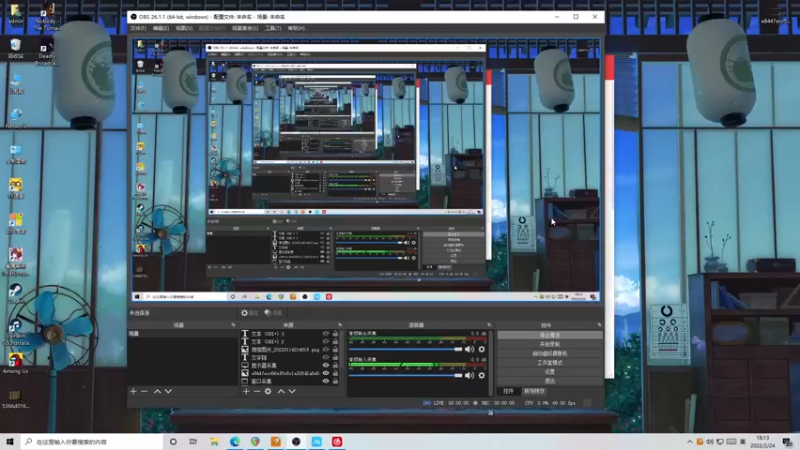Click the 开始录制 start recording button
The image size is (800, 450).
549,344
